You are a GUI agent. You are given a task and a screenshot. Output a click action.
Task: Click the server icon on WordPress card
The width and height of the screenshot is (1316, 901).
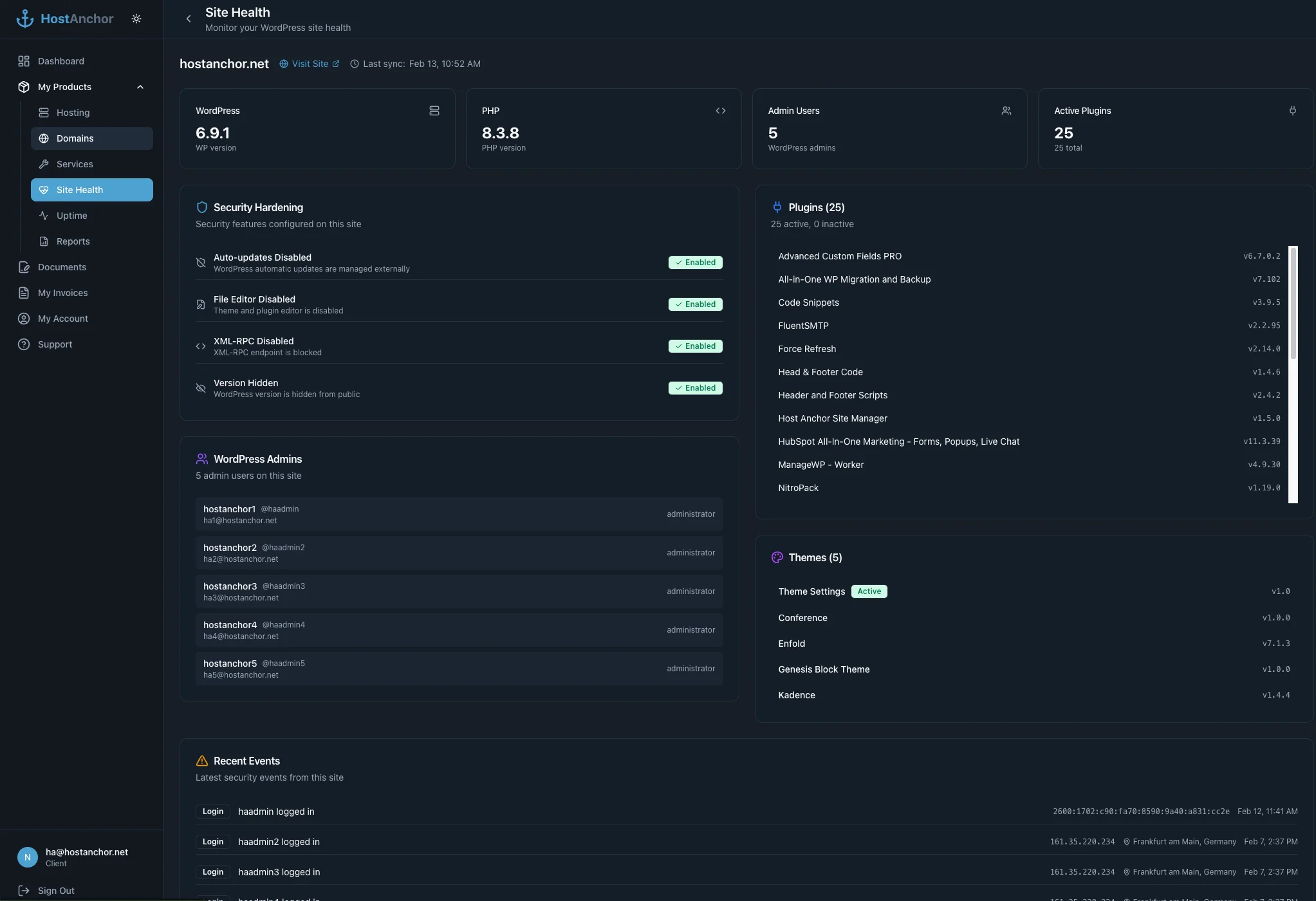click(434, 111)
